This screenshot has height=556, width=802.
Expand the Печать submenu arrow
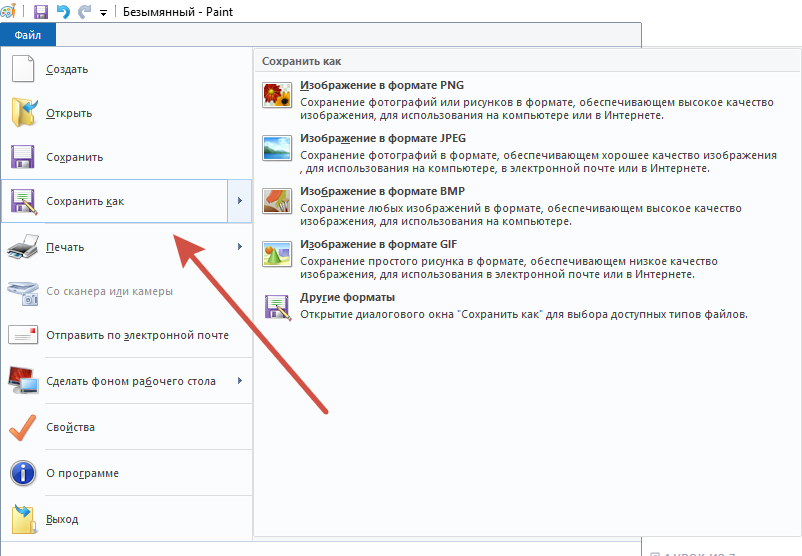tap(240, 246)
